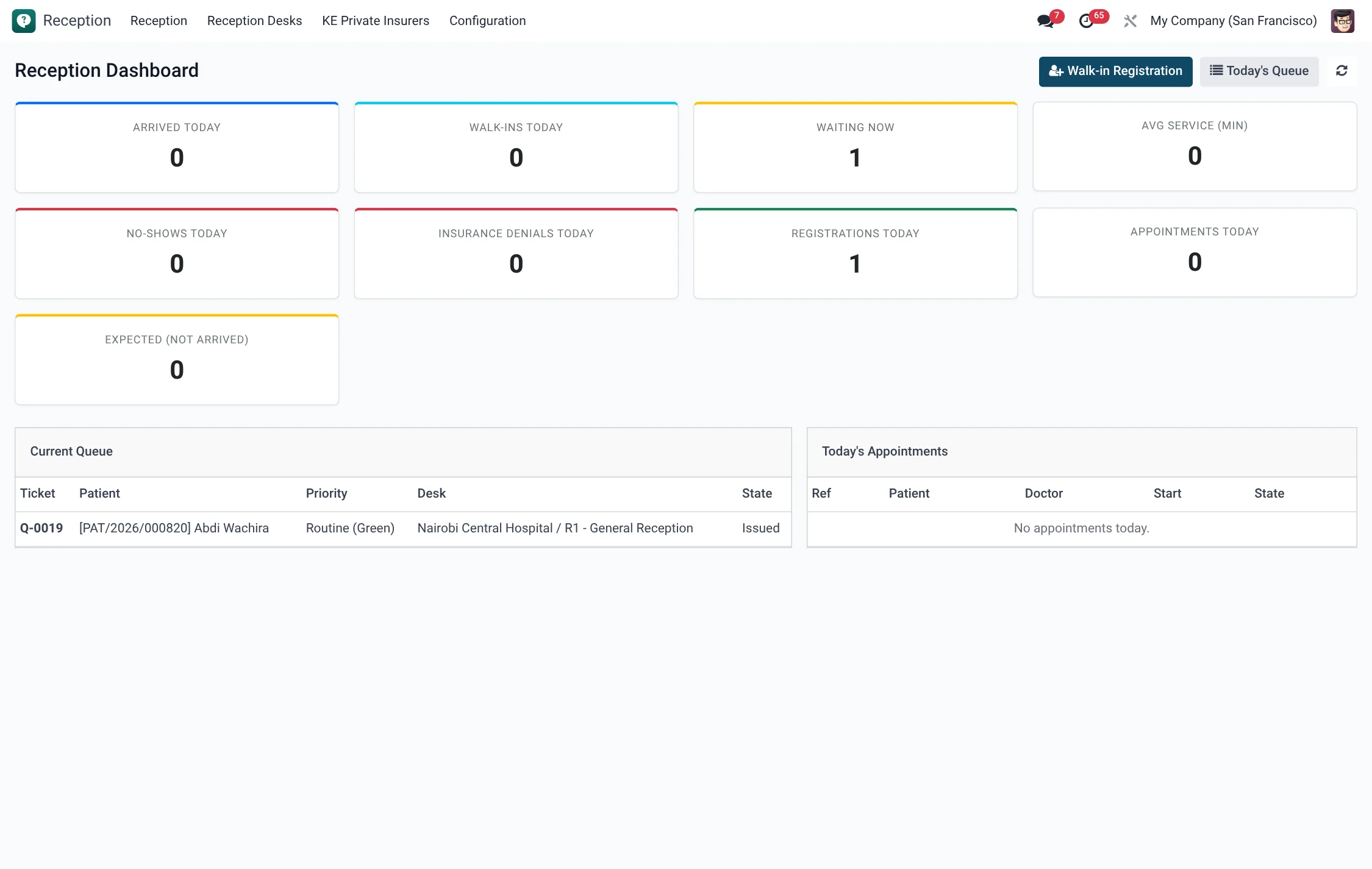Click the Reception app title
The width and height of the screenshot is (1372, 869).
77,21
